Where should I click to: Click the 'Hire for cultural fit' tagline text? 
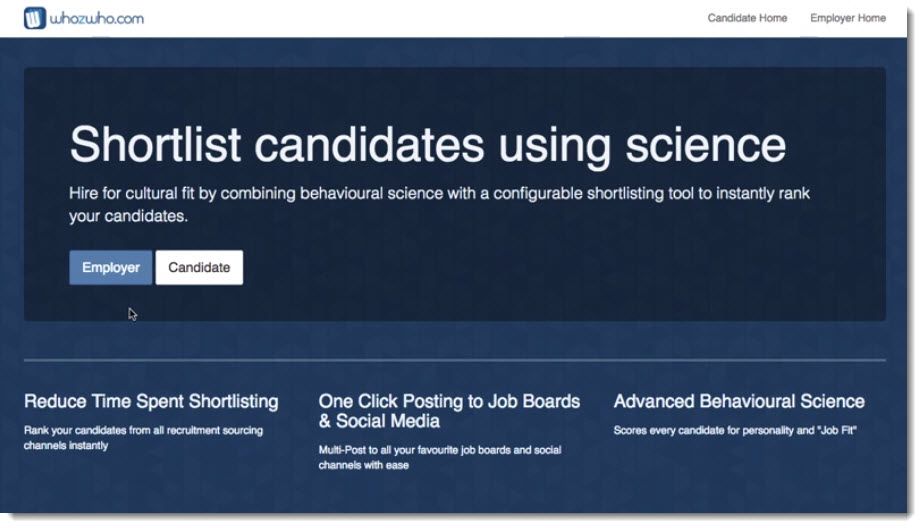click(x=439, y=204)
